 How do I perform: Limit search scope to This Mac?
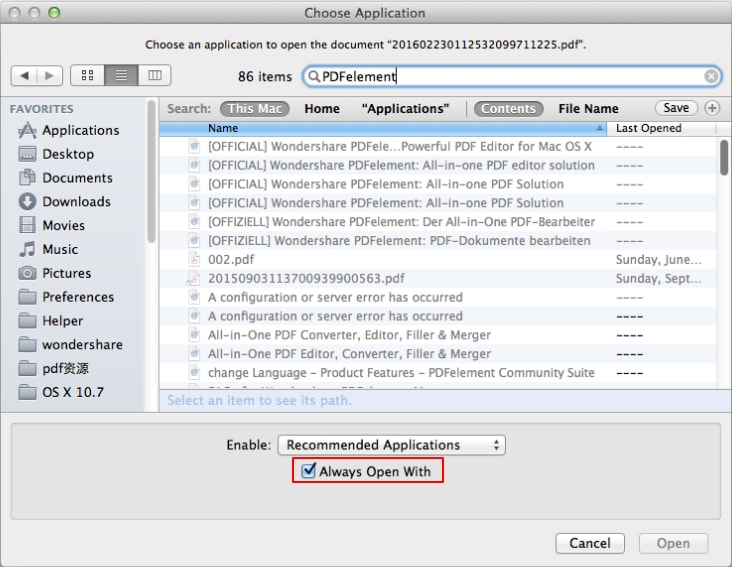tap(255, 109)
